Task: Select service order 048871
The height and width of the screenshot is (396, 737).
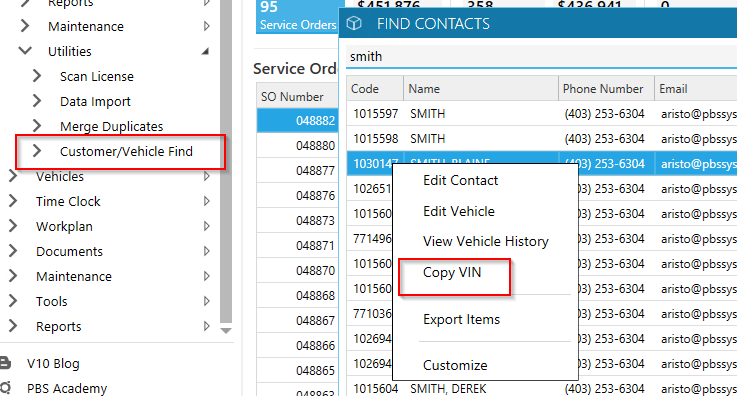Action: (298, 245)
